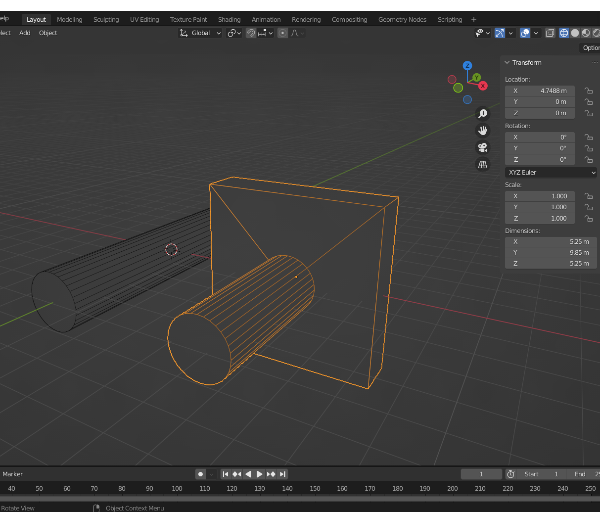Open the overlays settings dropdown arrow
The image size is (600, 512).
(536, 33)
